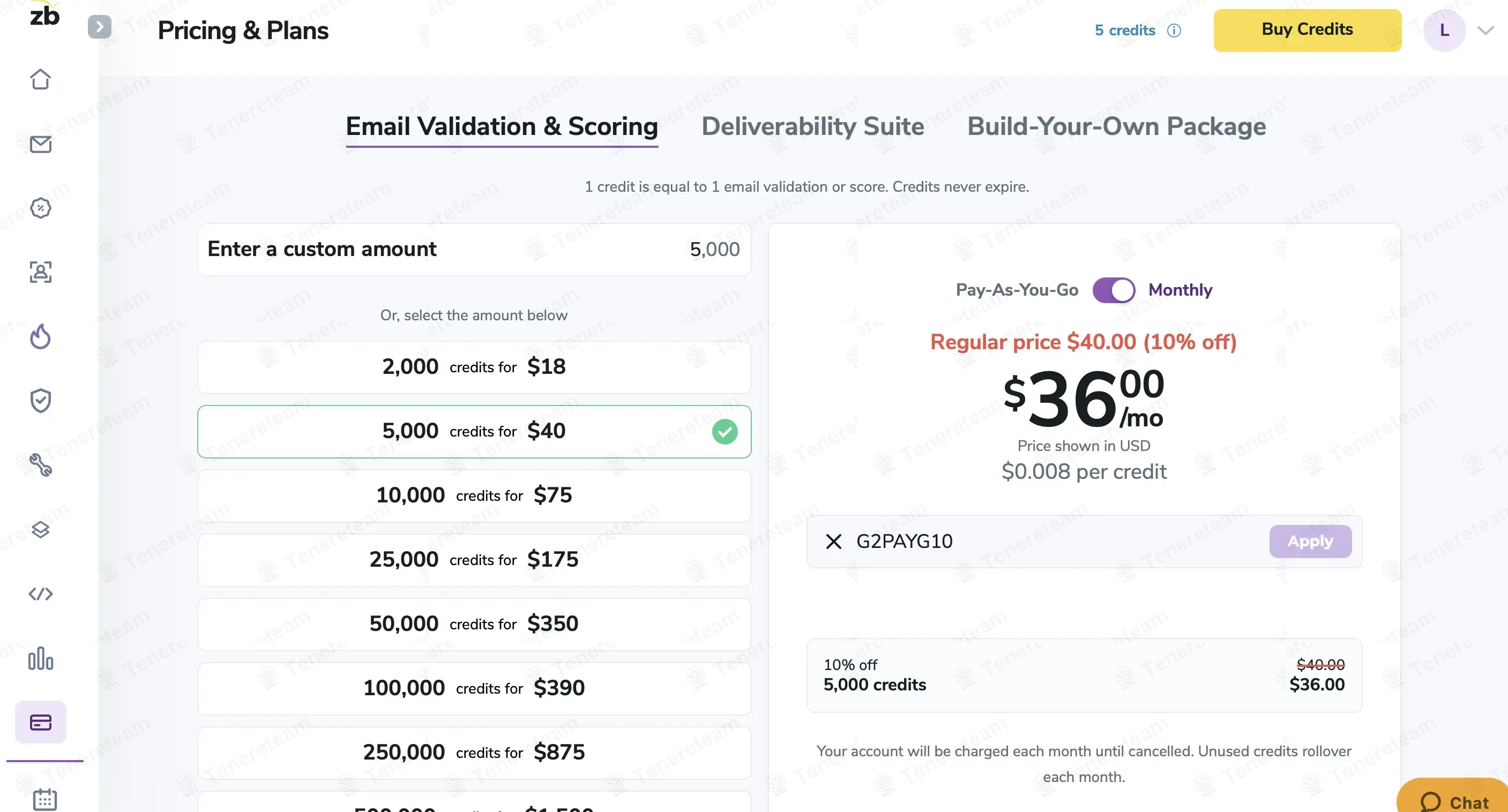Click the Buy Credits button
Screen dimensions: 1508x812
(x=1307, y=30)
